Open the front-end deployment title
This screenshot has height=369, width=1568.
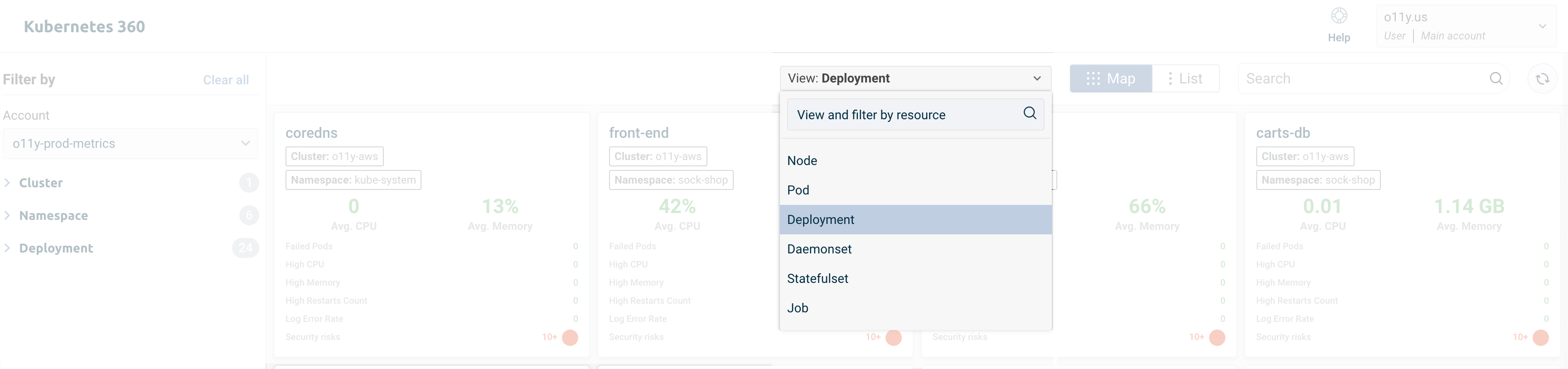pos(639,133)
